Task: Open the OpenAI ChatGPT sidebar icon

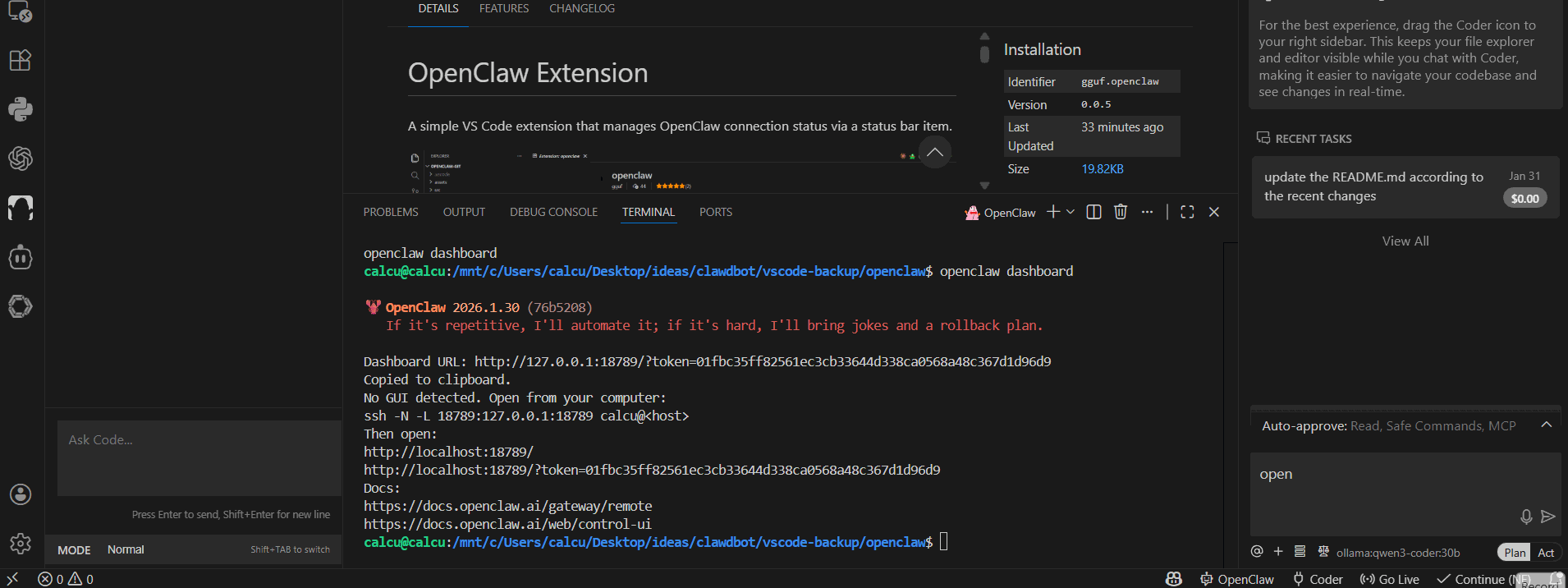Action: (20, 158)
